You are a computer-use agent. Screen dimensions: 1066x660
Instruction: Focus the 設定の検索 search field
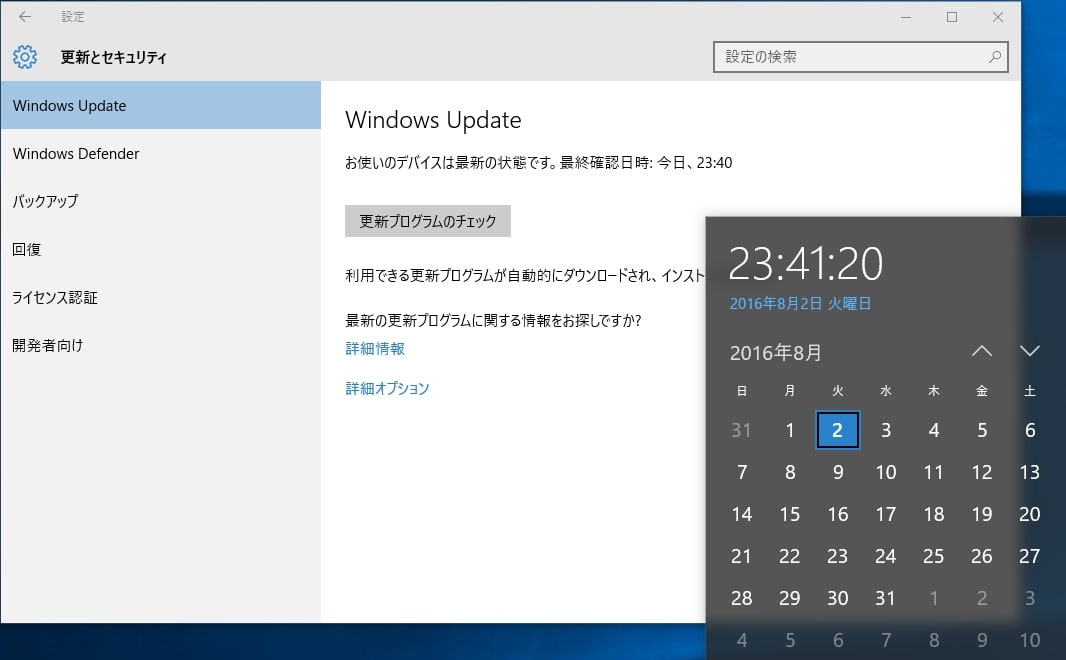(x=860, y=57)
